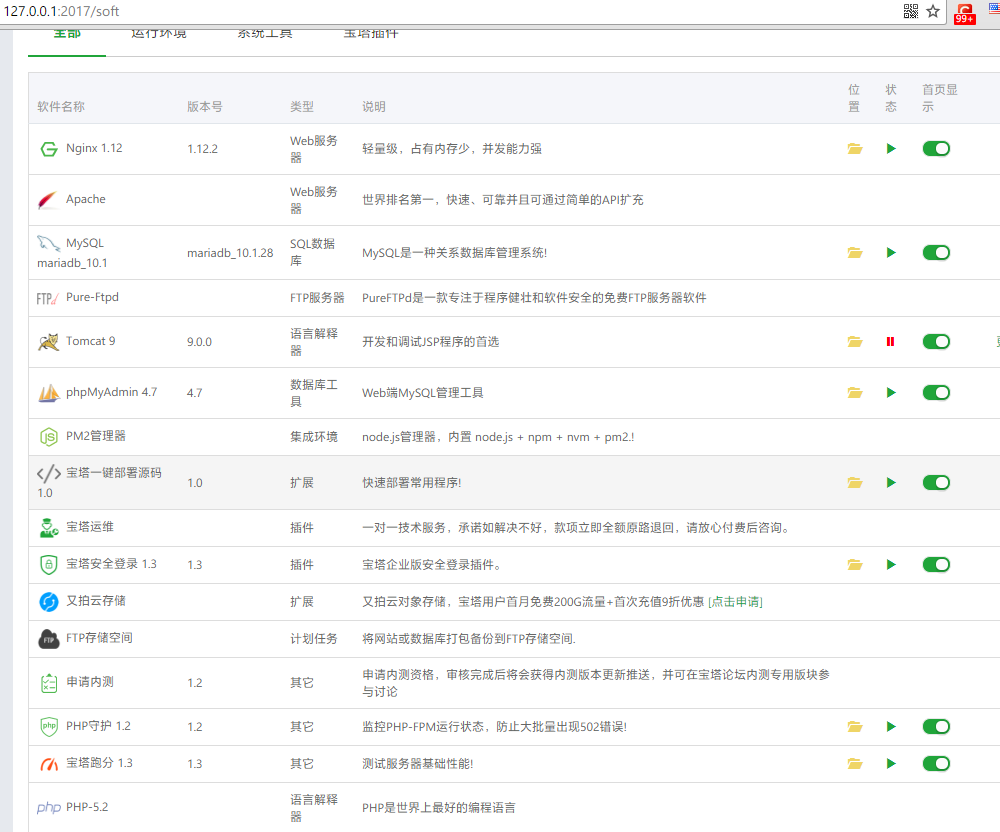Click the browser address bar URL
The width and height of the screenshot is (1000, 832).
[x=62, y=11]
